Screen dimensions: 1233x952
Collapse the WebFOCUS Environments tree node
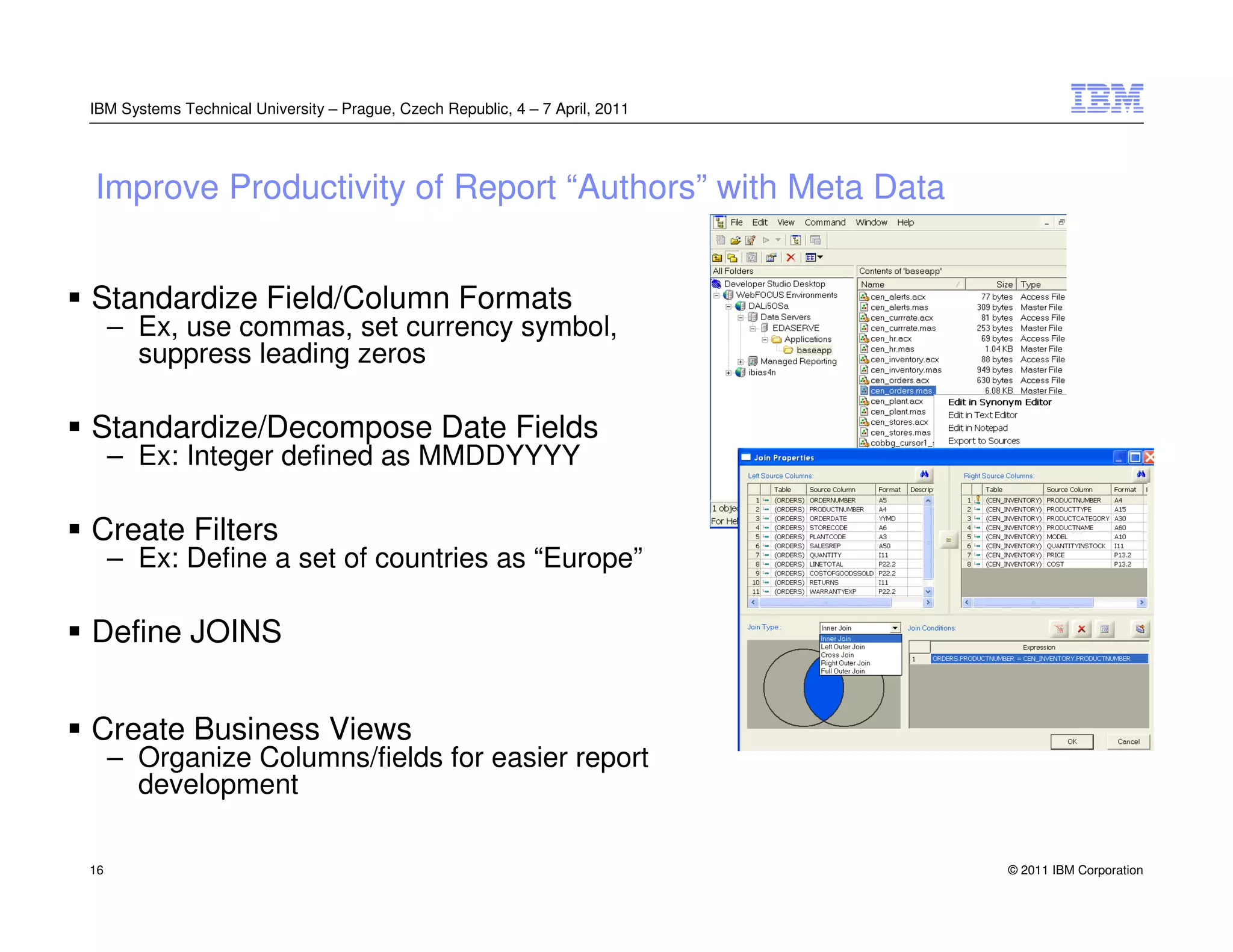pos(716,295)
